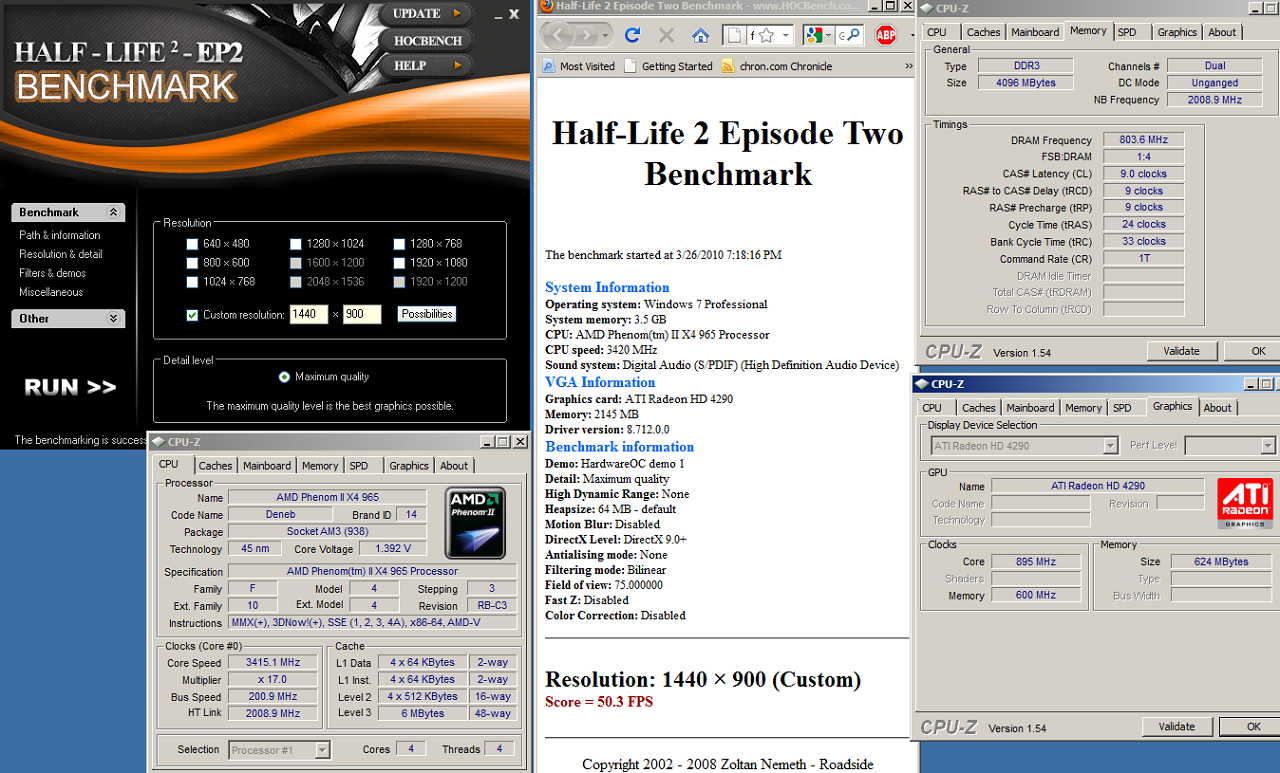Uncheck the Custom resolution checkbox

192,315
